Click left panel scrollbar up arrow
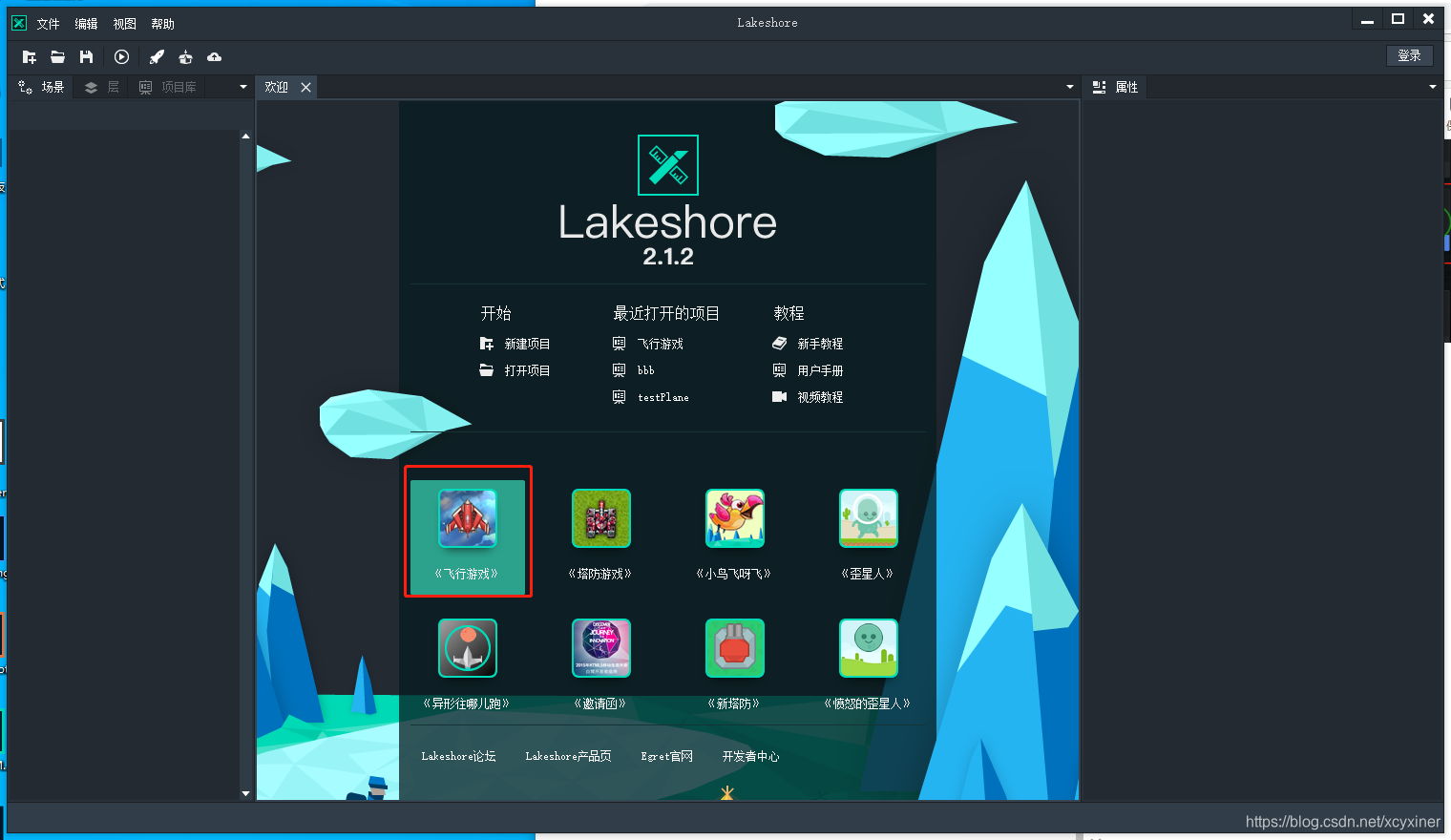The width and height of the screenshot is (1451, 840). point(245,136)
